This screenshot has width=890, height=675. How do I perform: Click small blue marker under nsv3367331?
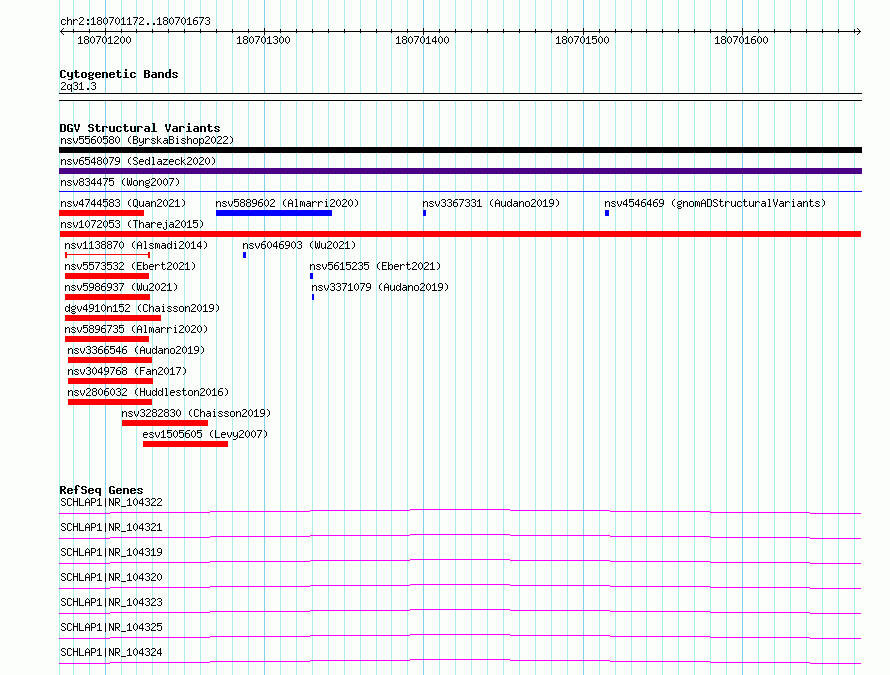pyautogui.click(x=425, y=213)
